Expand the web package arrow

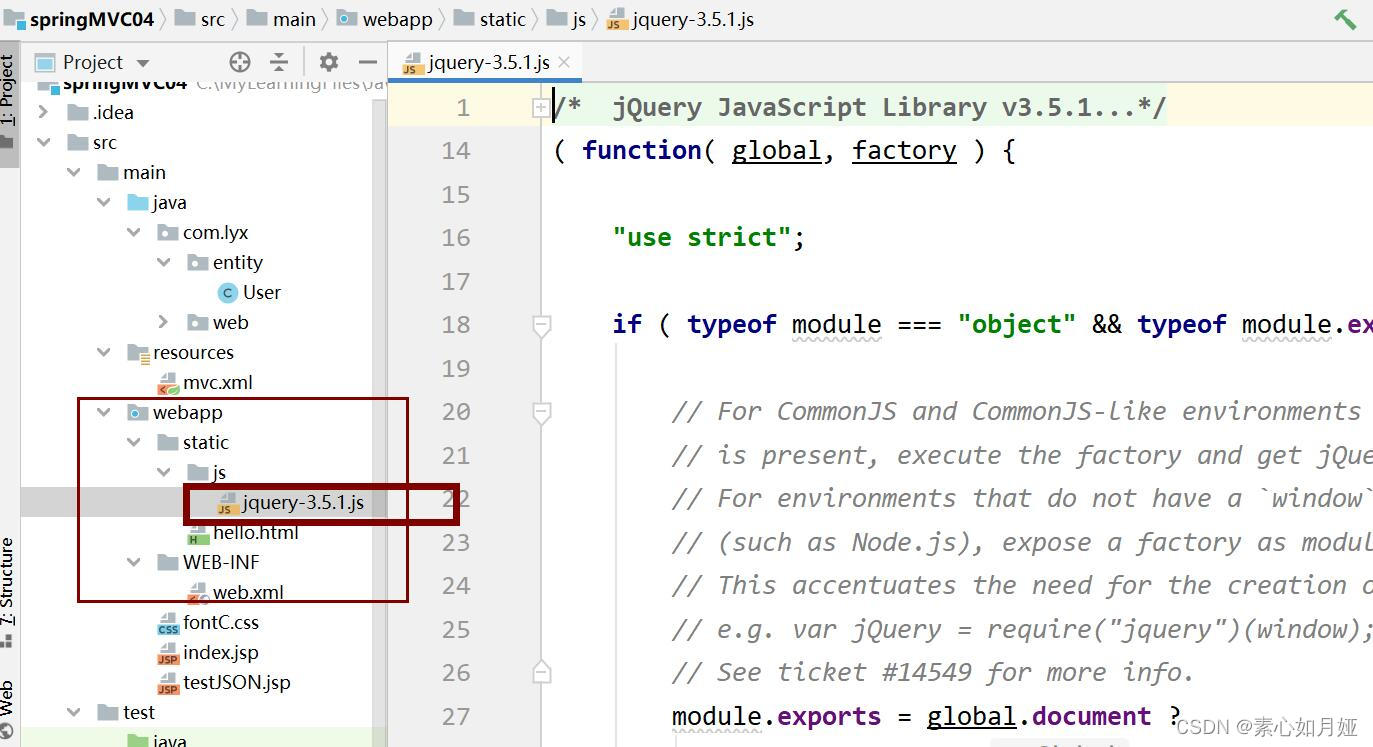pos(164,322)
